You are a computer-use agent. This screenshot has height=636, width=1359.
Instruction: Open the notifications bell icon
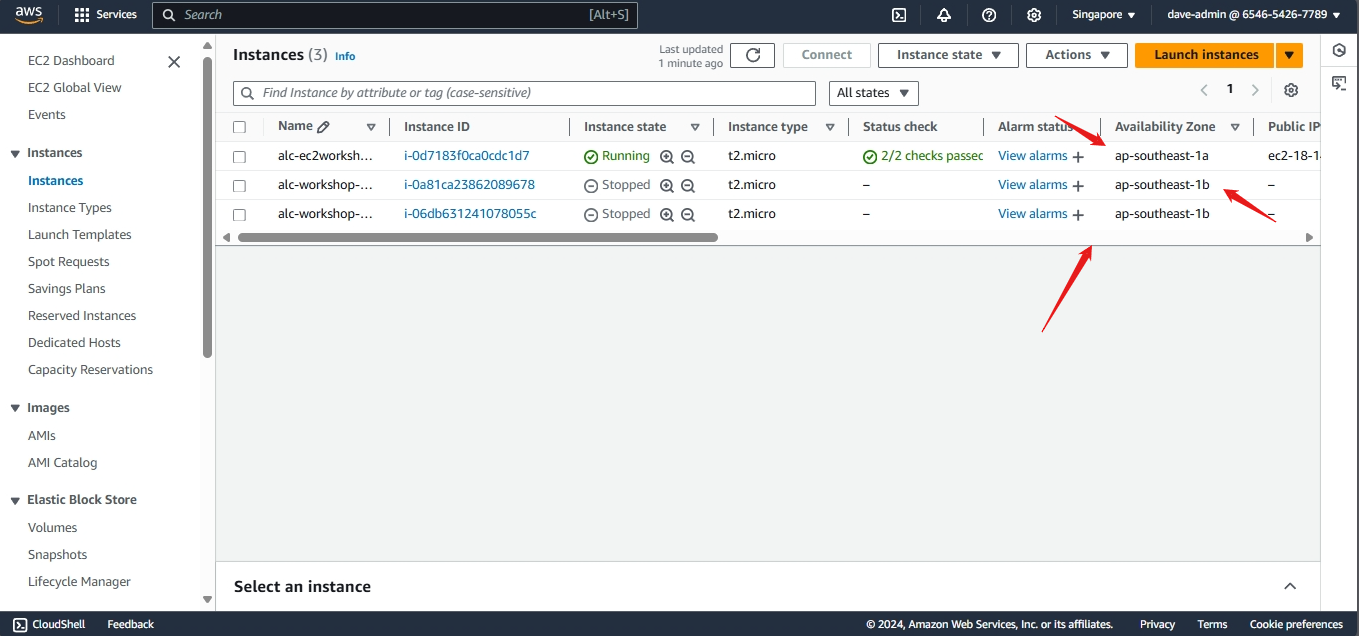click(x=944, y=15)
